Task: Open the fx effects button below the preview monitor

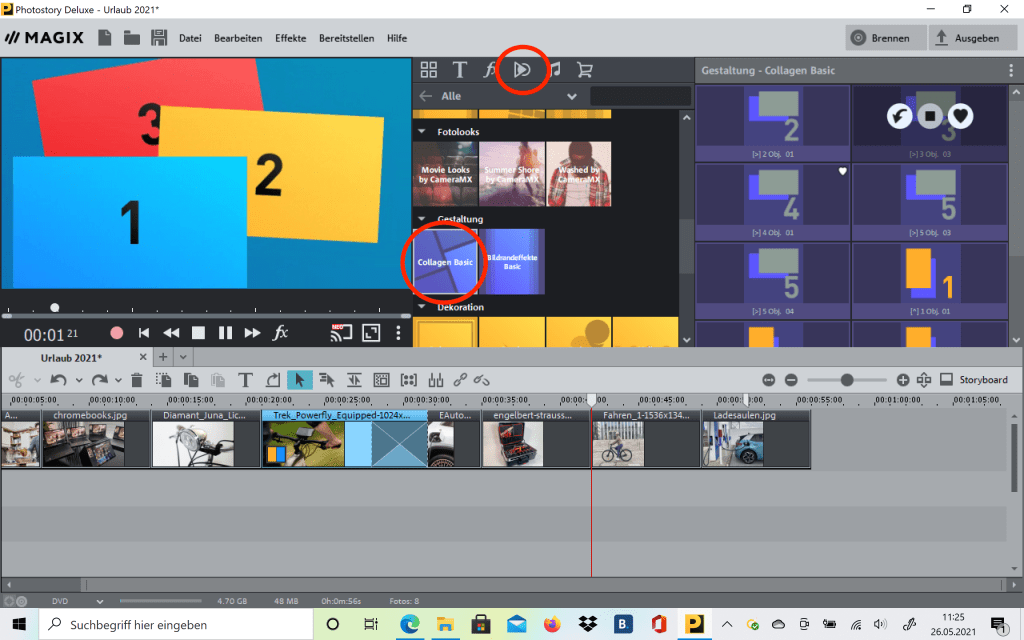Action: pyautogui.click(x=280, y=333)
